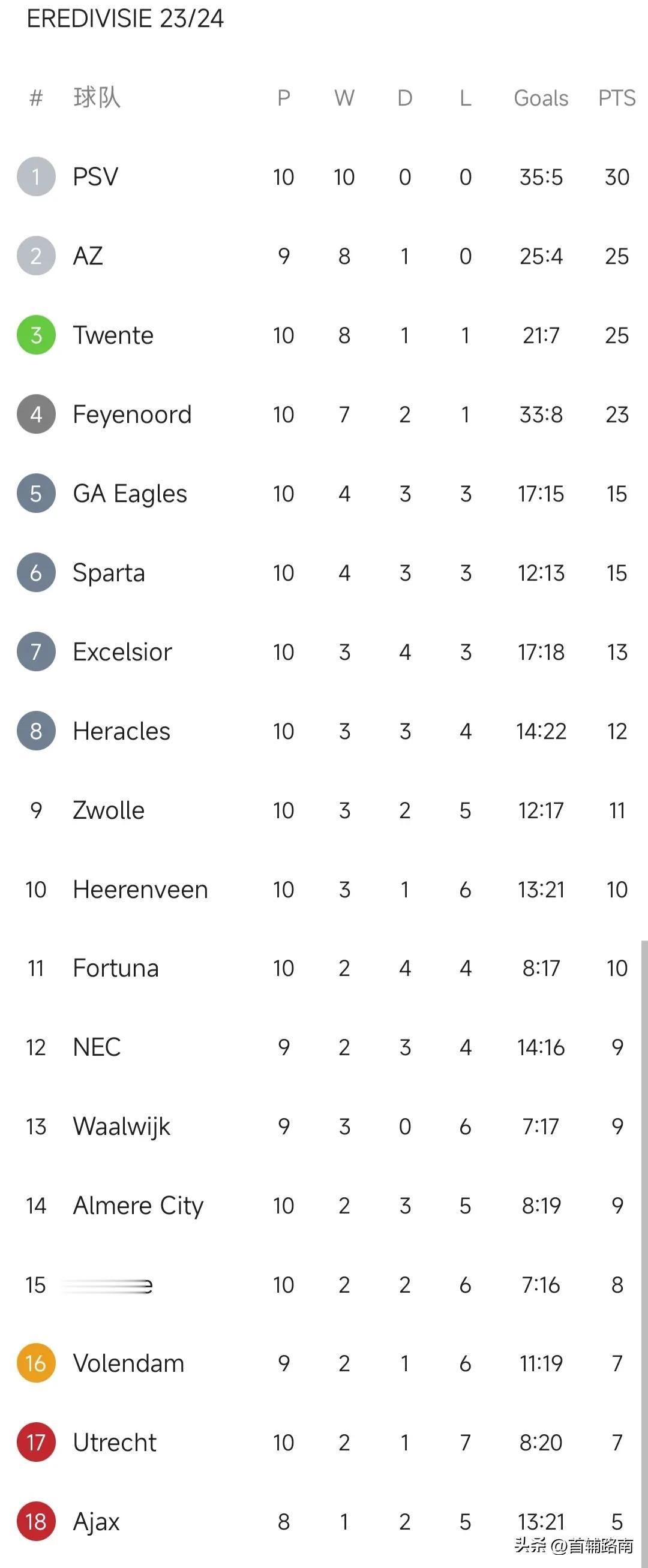Click the Goals column header
This screenshot has width=648, height=1568.
(541, 98)
